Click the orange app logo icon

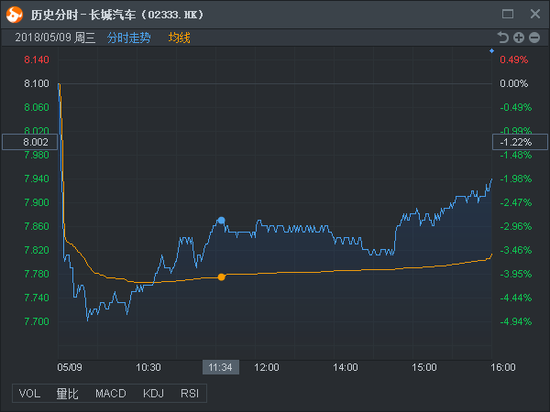coord(14,14)
